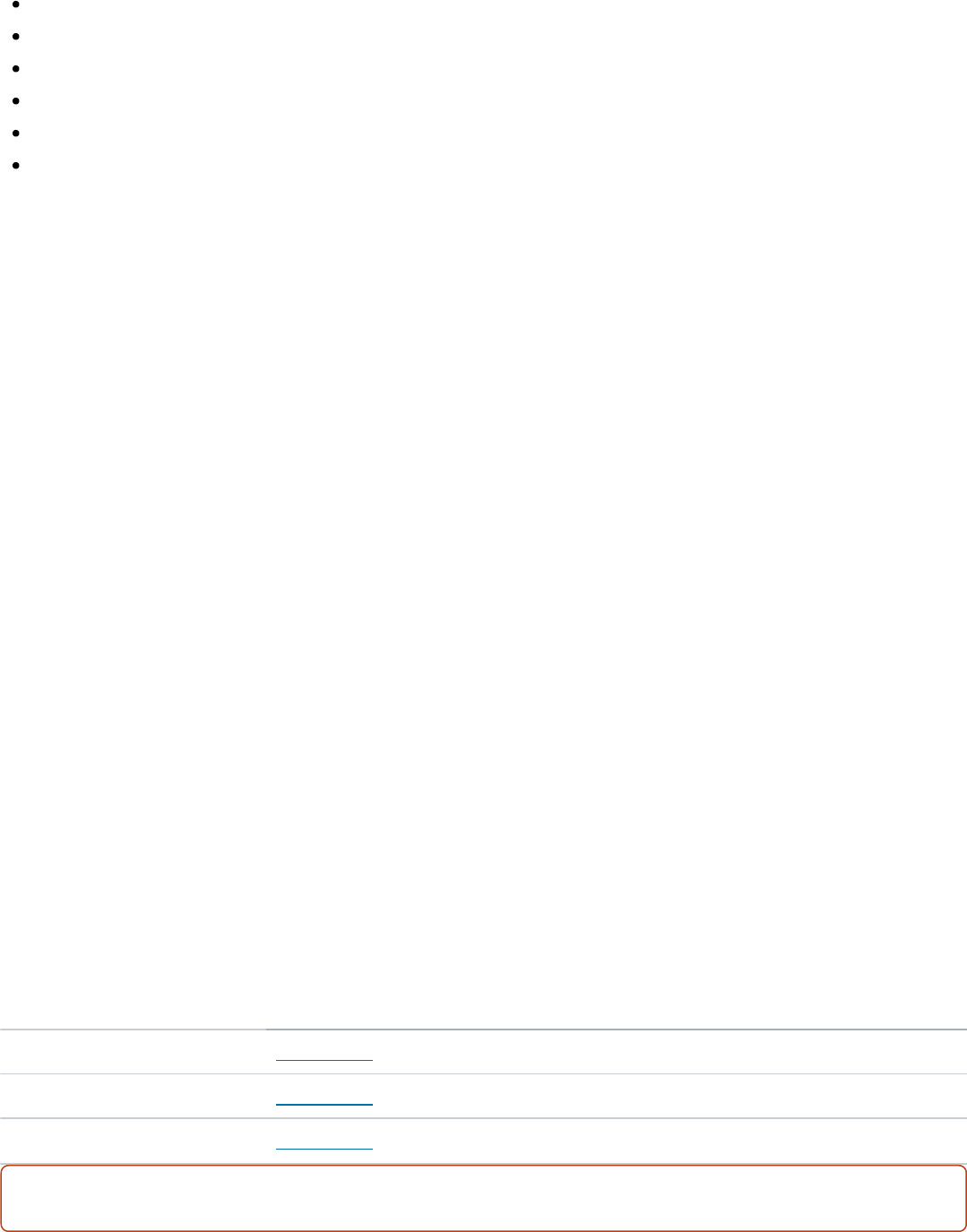
Task: Click the sixth and last bullet point
Action: [17, 166]
